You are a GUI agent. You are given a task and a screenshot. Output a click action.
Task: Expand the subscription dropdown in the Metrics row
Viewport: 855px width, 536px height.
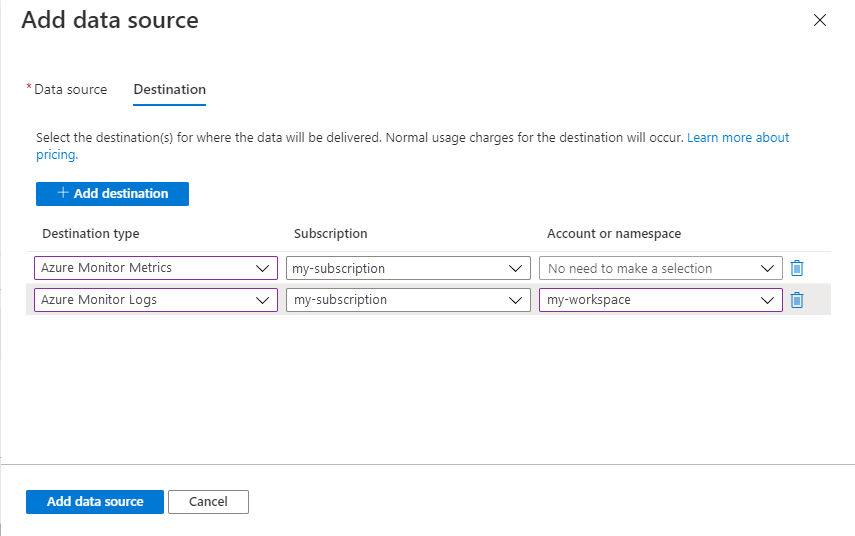coord(408,268)
